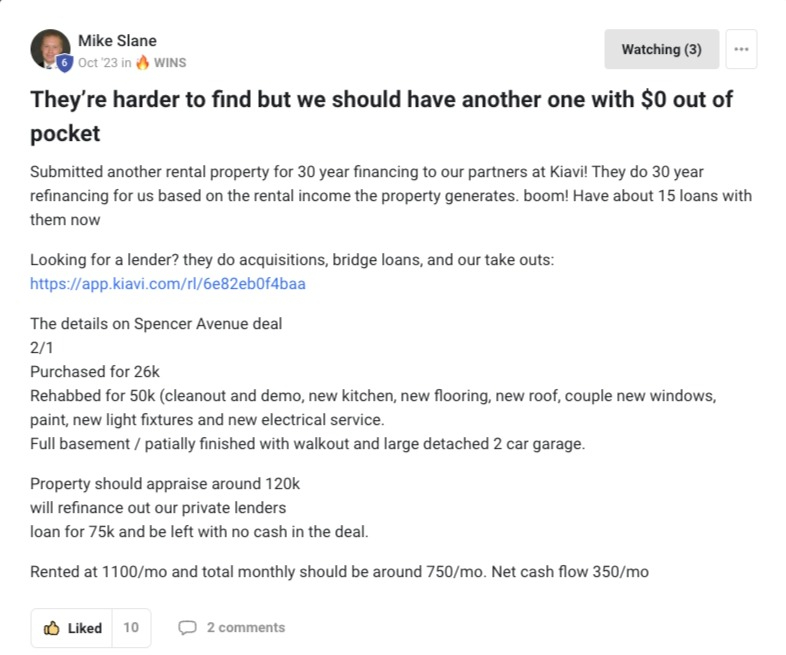Open the app.kiavi.com referral link
The image size is (786, 655).
click(x=168, y=284)
